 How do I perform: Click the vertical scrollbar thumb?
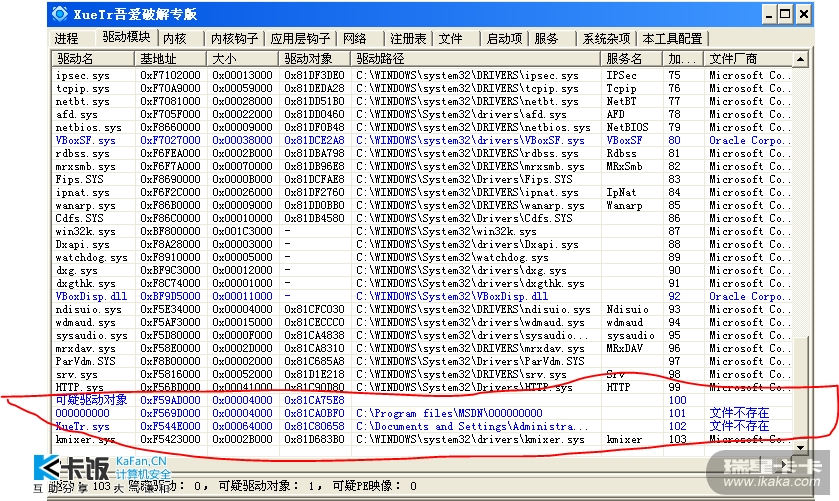(x=800, y=388)
